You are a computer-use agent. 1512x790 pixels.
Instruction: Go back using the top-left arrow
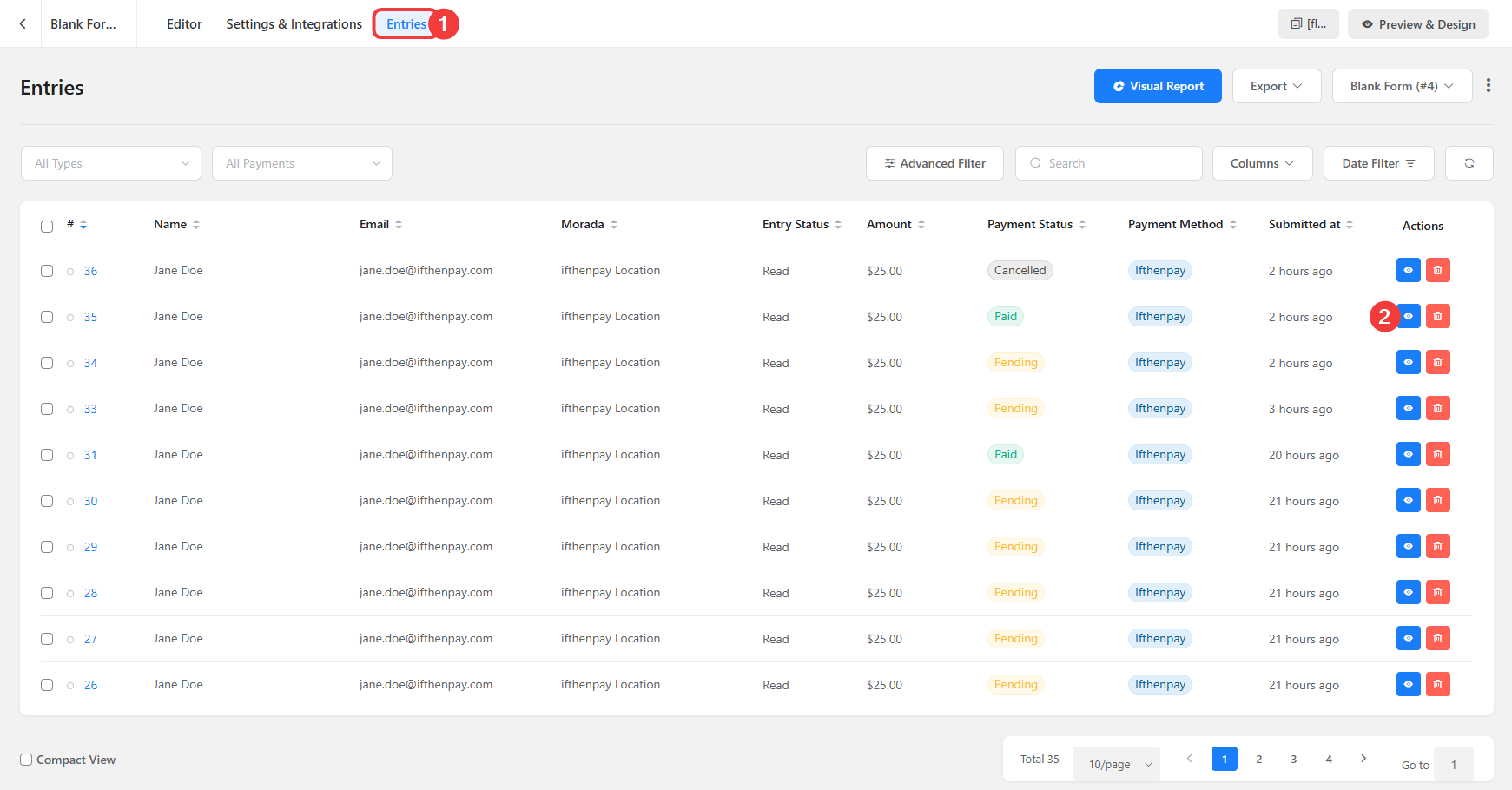[23, 24]
